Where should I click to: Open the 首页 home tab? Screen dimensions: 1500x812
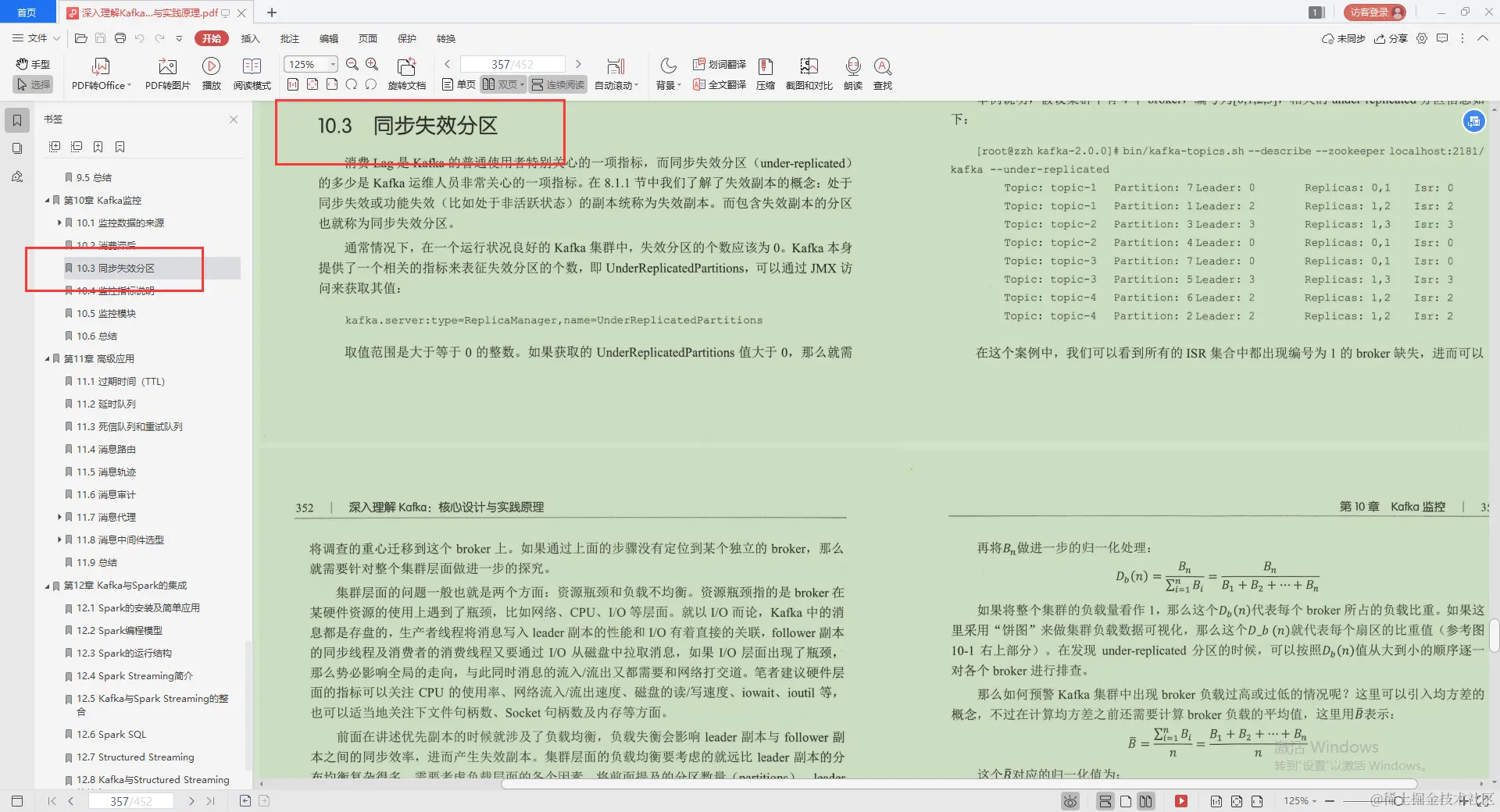click(27, 12)
